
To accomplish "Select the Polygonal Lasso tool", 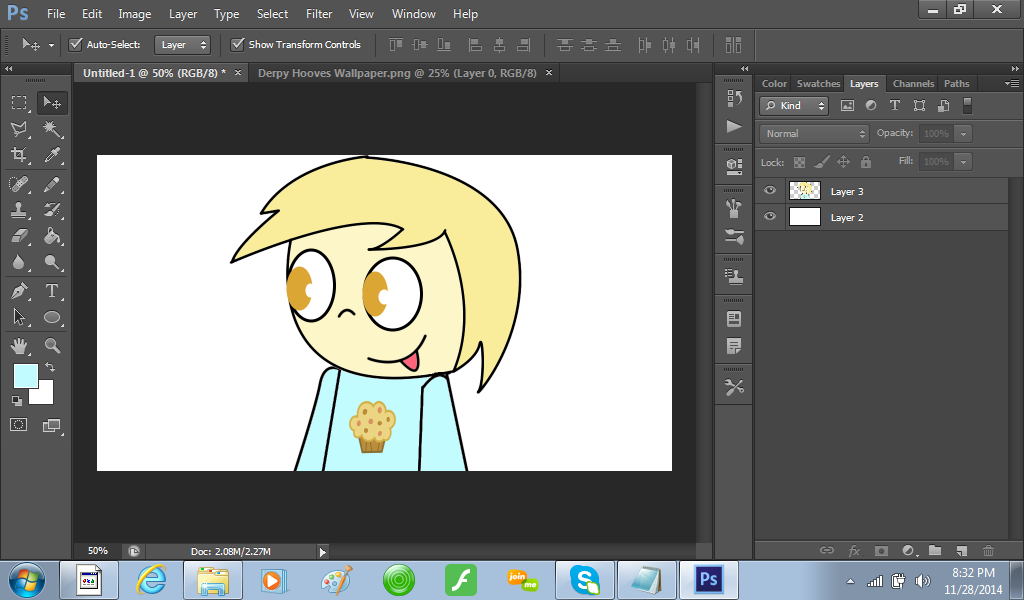I will [x=19, y=129].
